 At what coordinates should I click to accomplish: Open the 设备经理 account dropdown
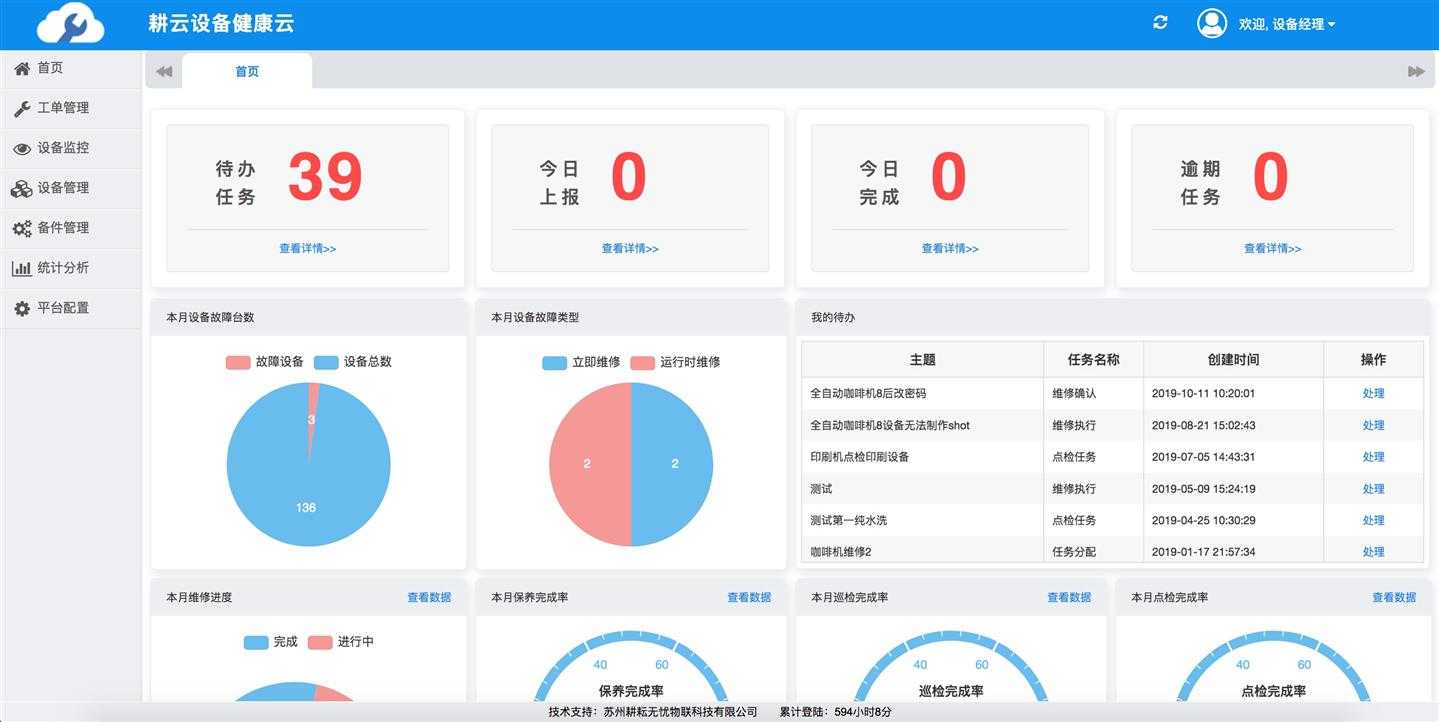click(x=1291, y=23)
